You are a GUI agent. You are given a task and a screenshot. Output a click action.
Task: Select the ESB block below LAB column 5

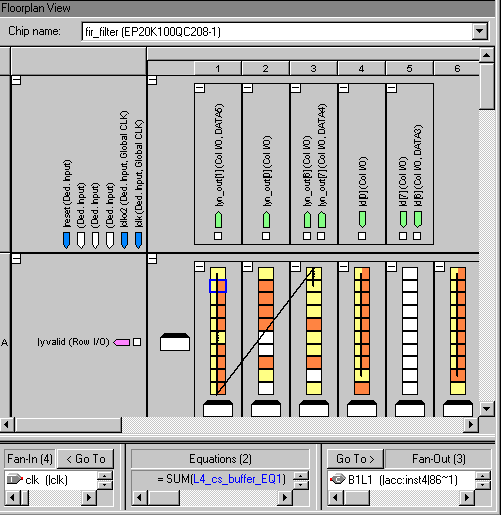[x=410, y=408]
